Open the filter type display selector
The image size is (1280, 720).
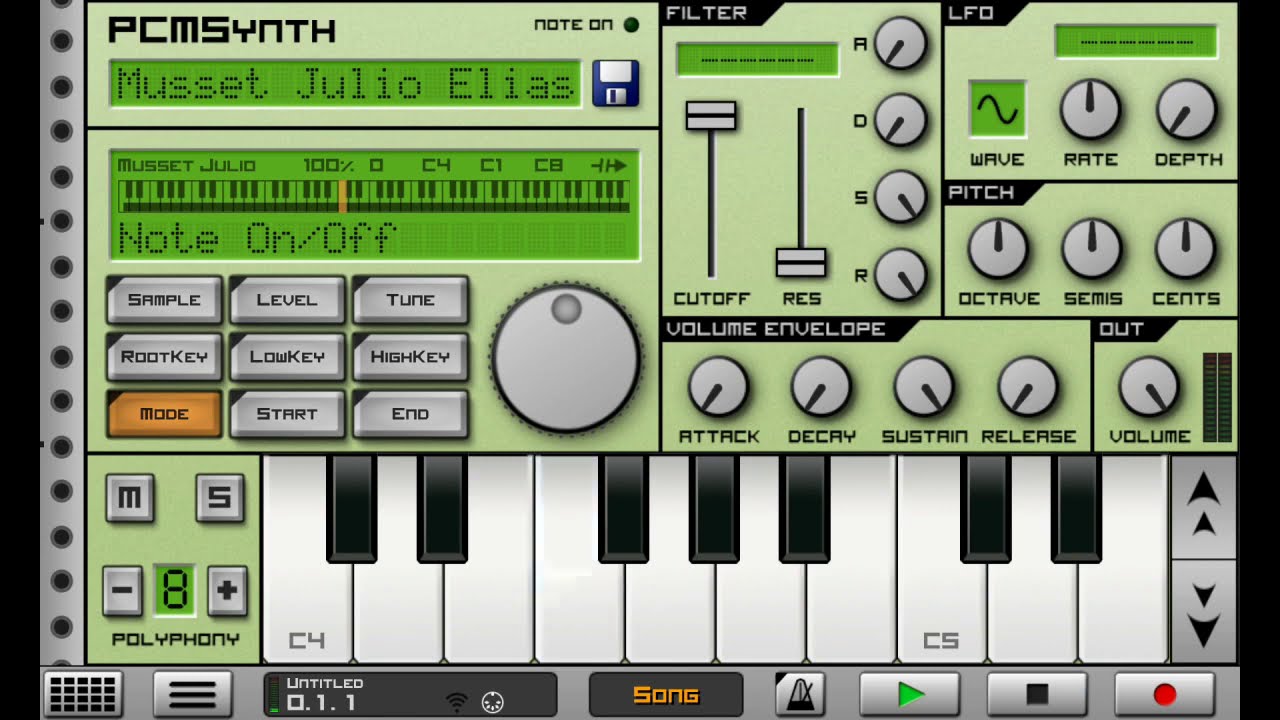pos(757,59)
